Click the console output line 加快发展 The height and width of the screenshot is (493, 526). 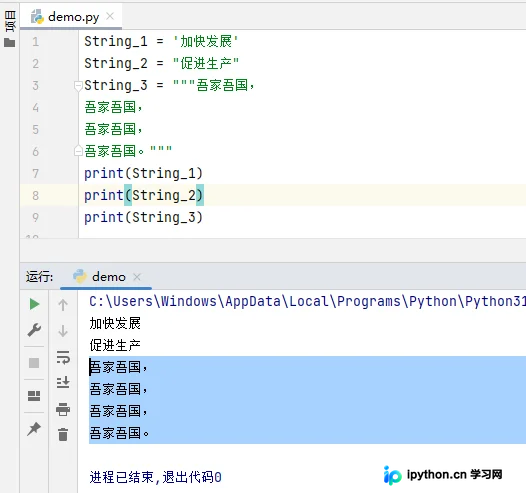(x=115, y=324)
